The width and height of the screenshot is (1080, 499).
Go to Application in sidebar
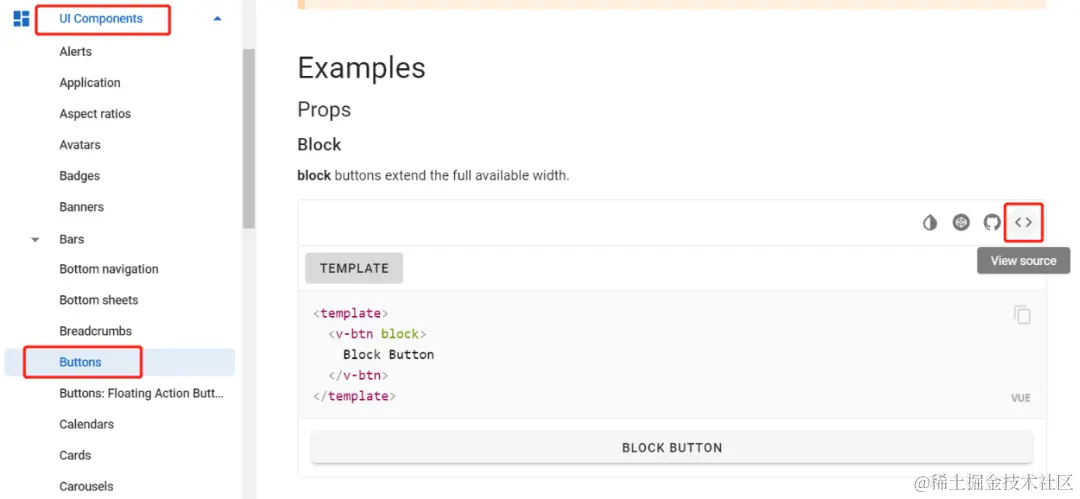(x=90, y=83)
